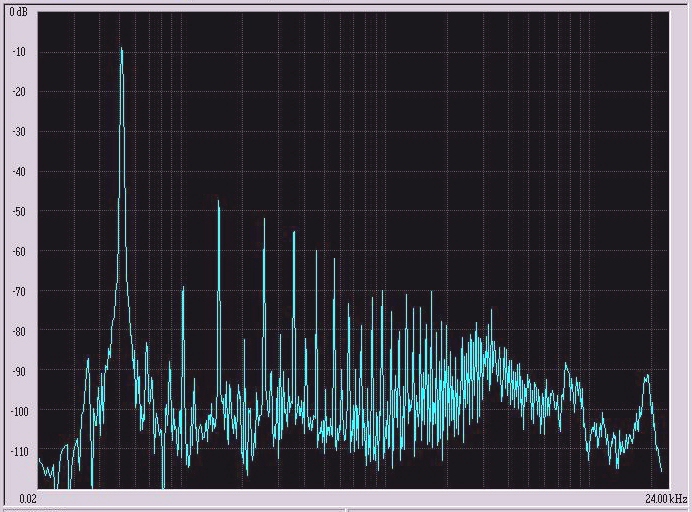This screenshot has width=692, height=512.
Task: Click the -110 axis label
Action: tap(19, 452)
